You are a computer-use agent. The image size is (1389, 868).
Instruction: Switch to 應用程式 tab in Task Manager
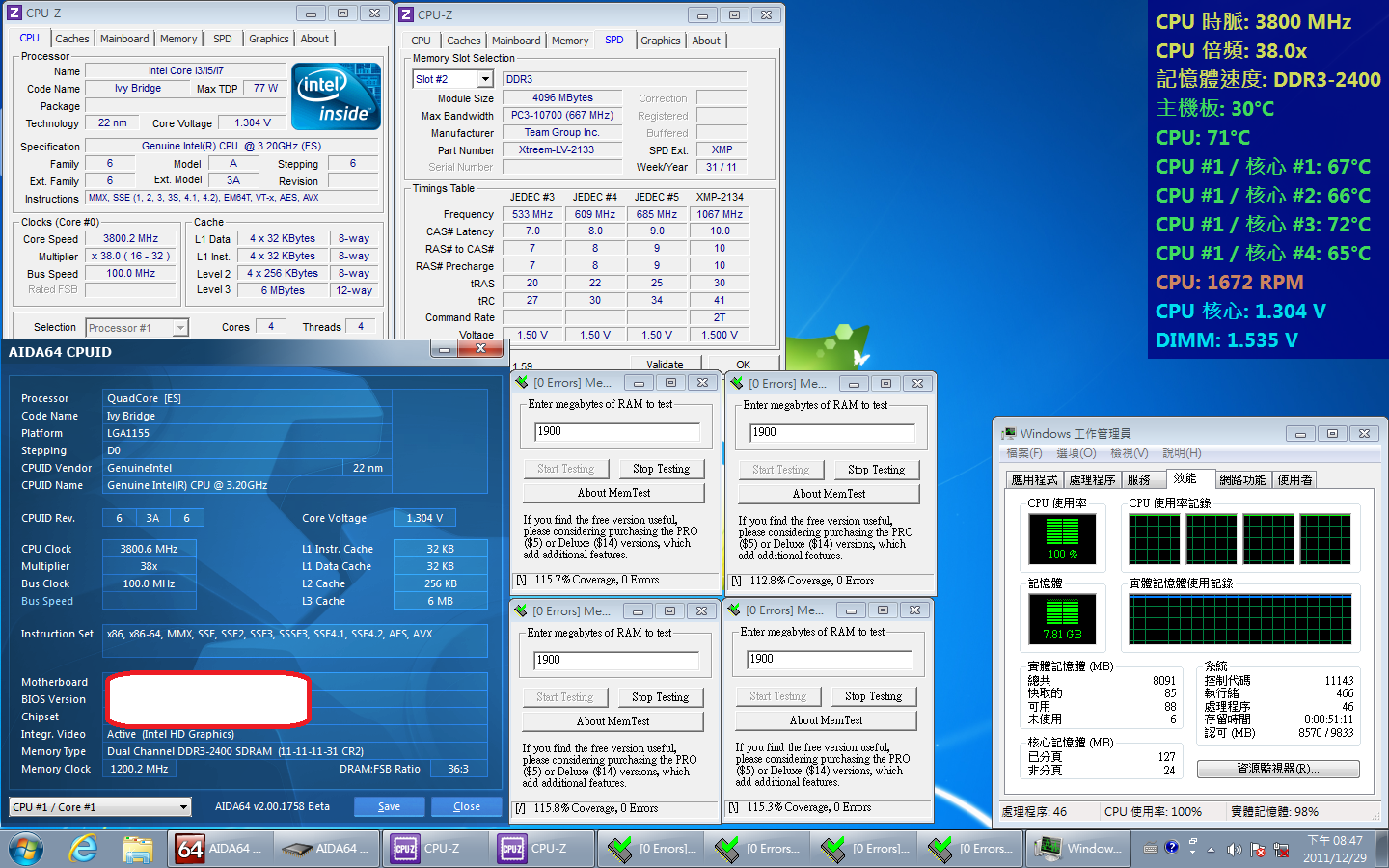(x=1034, y=479)
